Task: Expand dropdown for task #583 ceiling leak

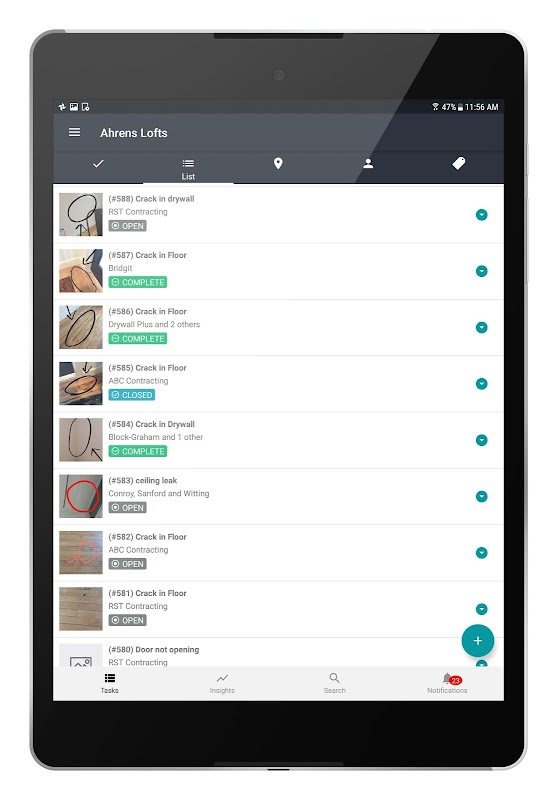Action: (x=481, y=496)
